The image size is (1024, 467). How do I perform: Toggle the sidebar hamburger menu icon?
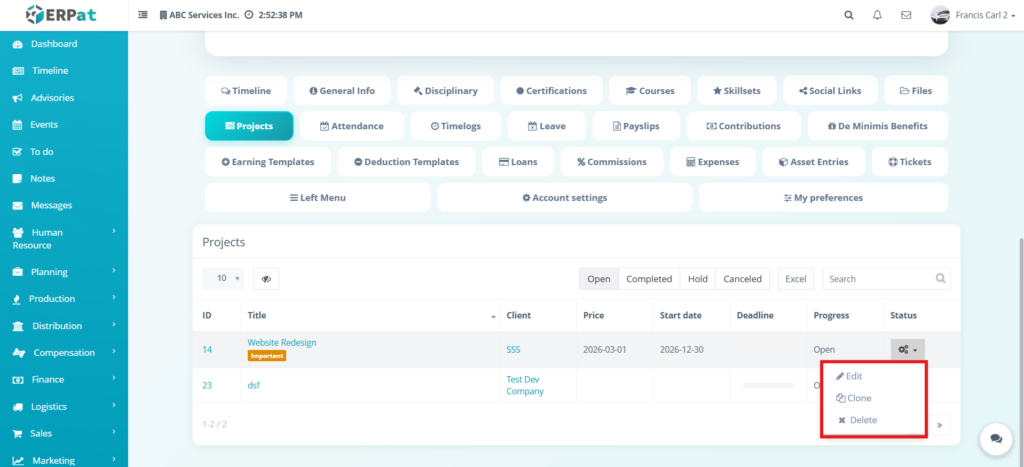tap(143, 15)
